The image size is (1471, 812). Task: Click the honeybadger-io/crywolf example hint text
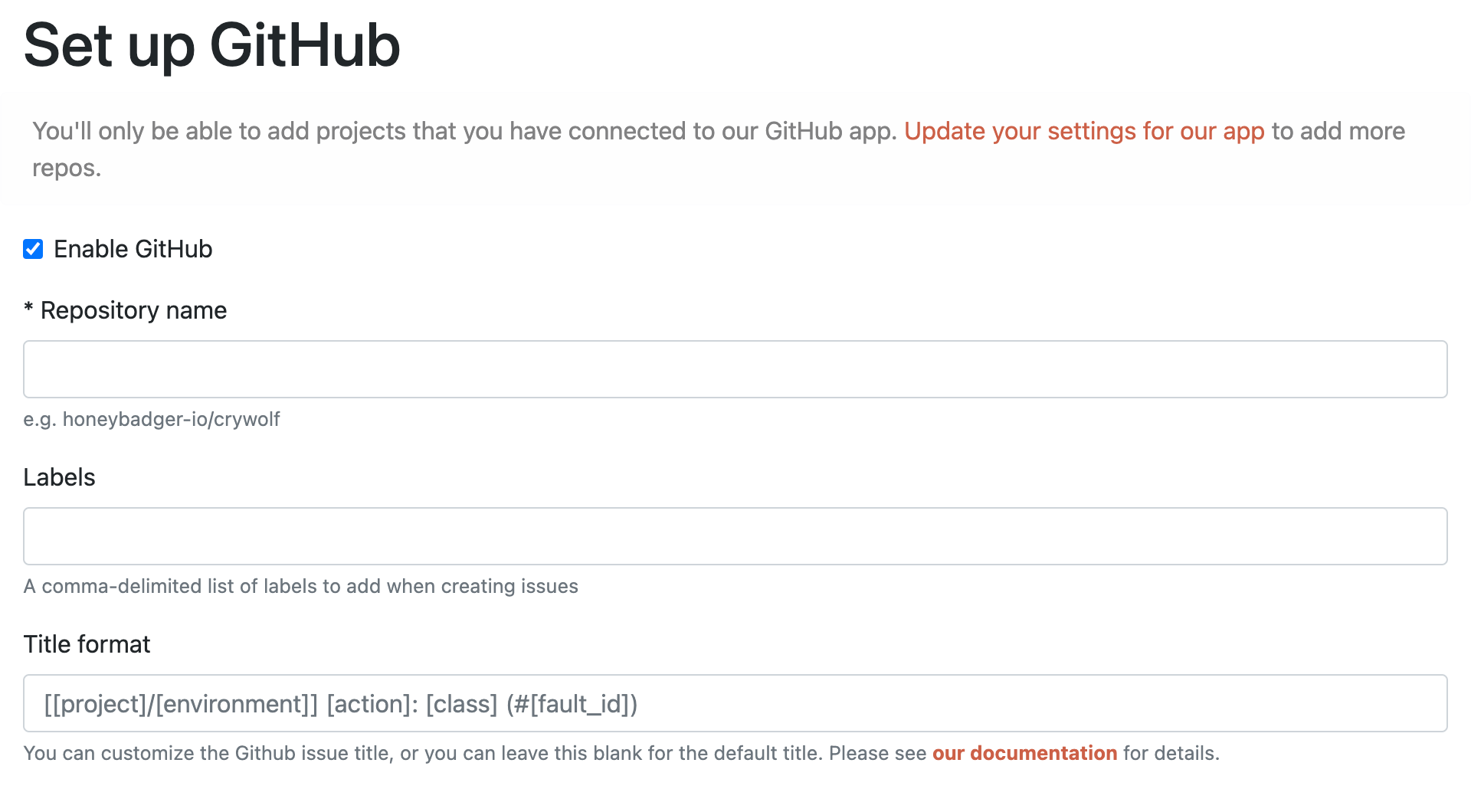[x=152, y=419]
